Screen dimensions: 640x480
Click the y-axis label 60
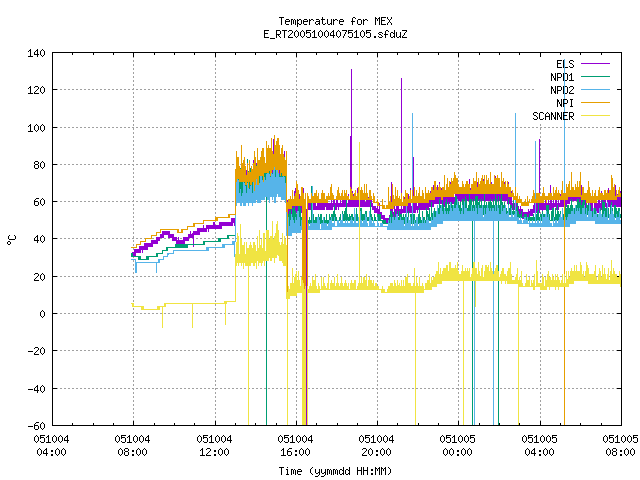(x=39, y=202)
